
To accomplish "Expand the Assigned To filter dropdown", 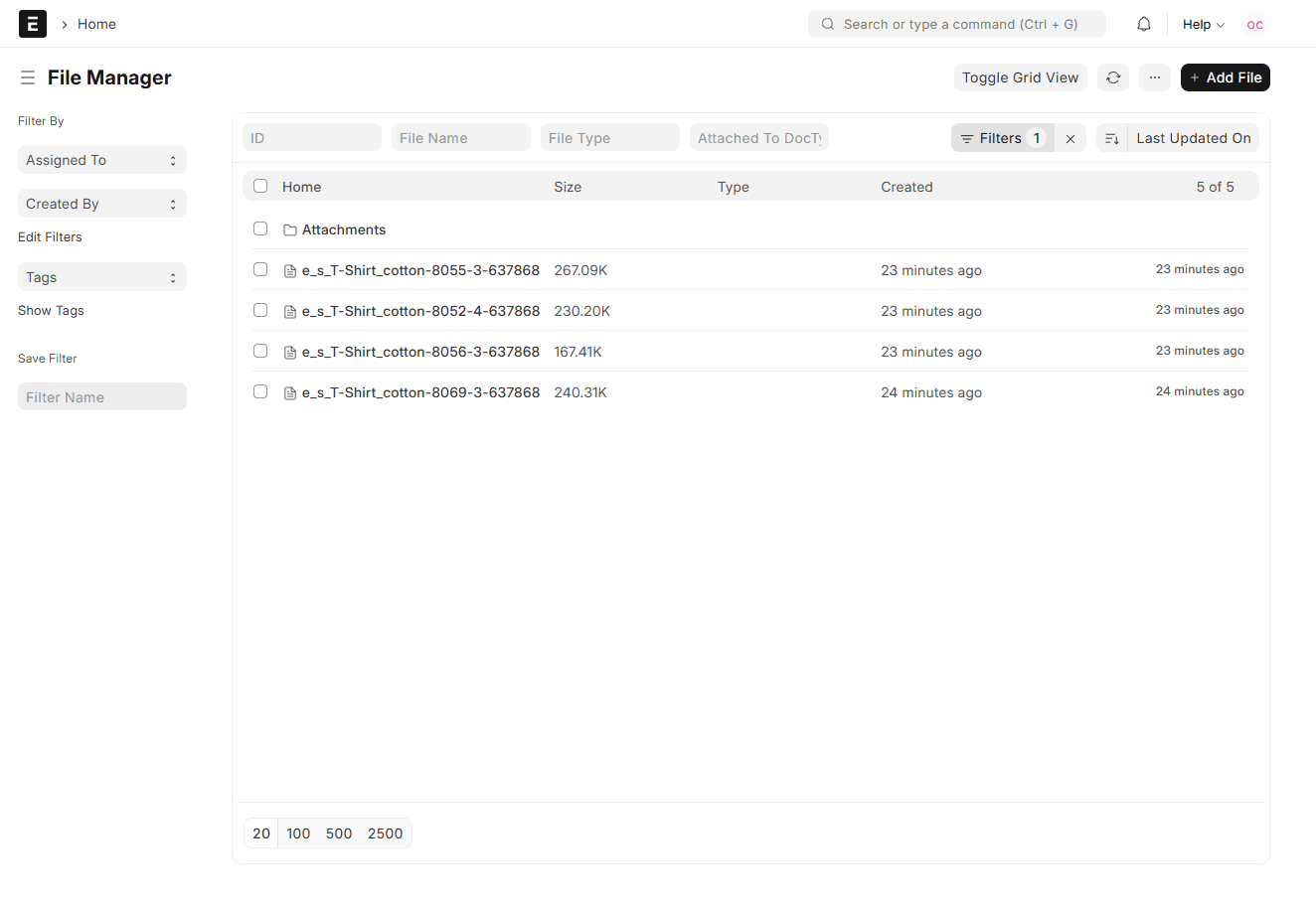I will [x=102, y=160].
